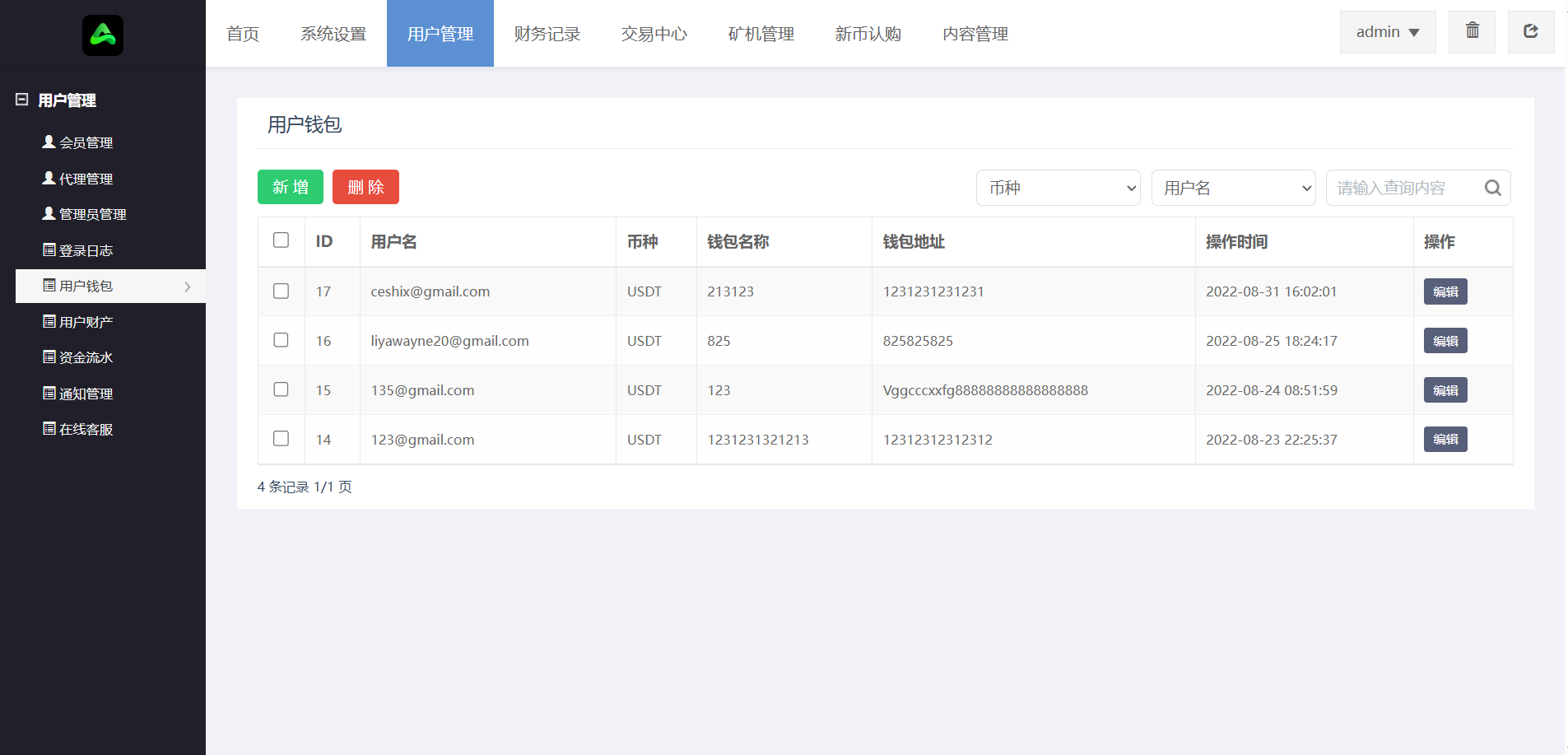Image resolution: width=1568 pixels, height=755 pixels.
Task: Toggle the select-all checkbox in table header
Action: coord(281,240)
